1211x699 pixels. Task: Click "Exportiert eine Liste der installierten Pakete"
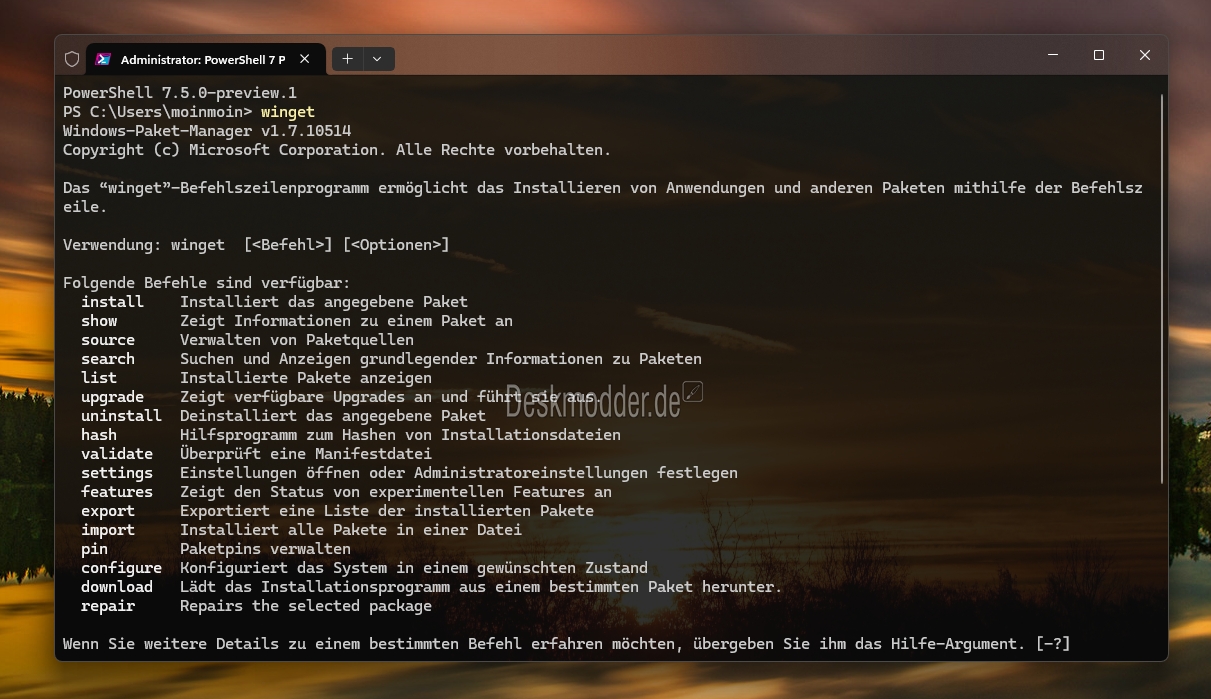(387, 511)
